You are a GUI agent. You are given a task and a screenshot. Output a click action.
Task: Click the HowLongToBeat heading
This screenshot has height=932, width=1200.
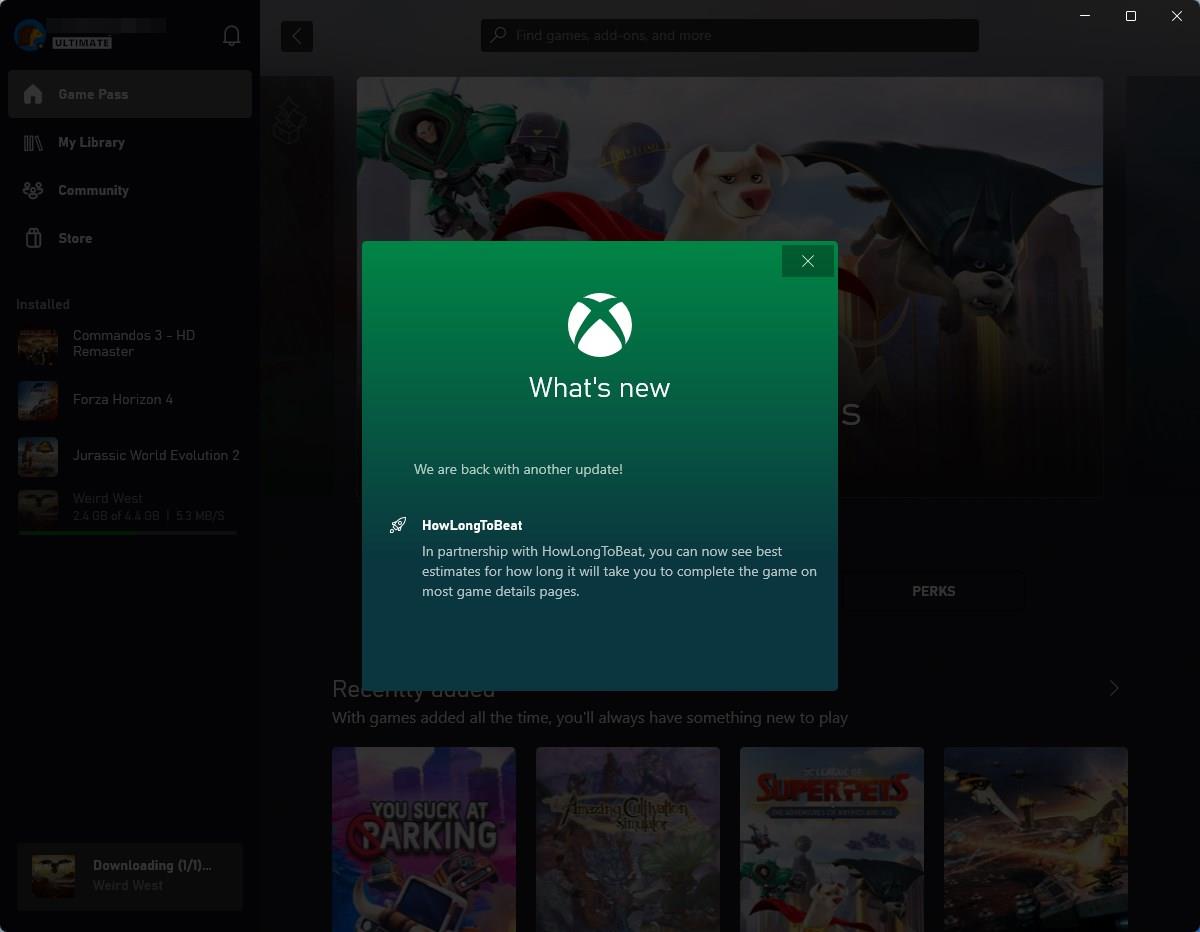(x=472, y=525)
